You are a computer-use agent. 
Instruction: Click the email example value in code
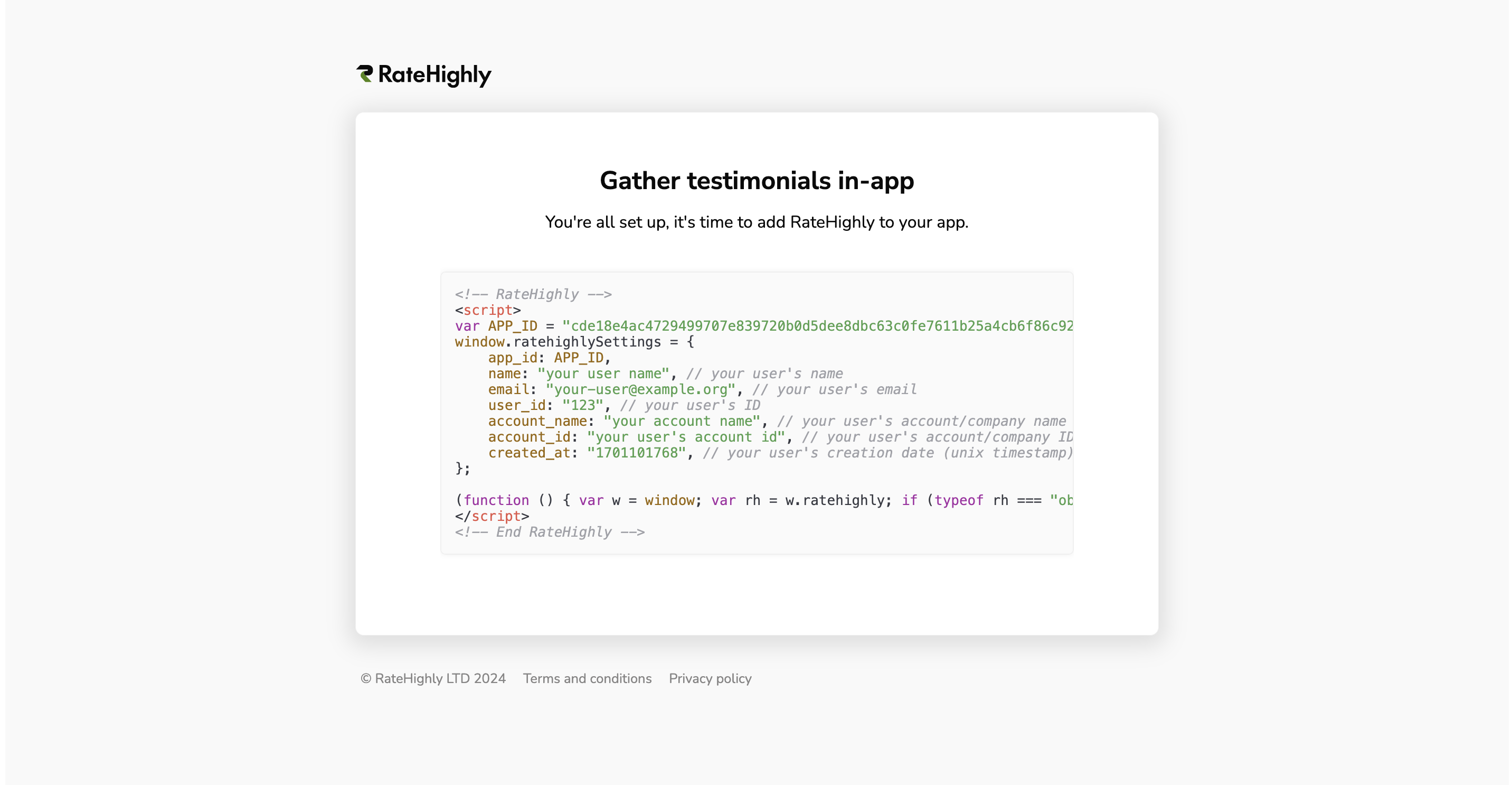click(640, 389)
